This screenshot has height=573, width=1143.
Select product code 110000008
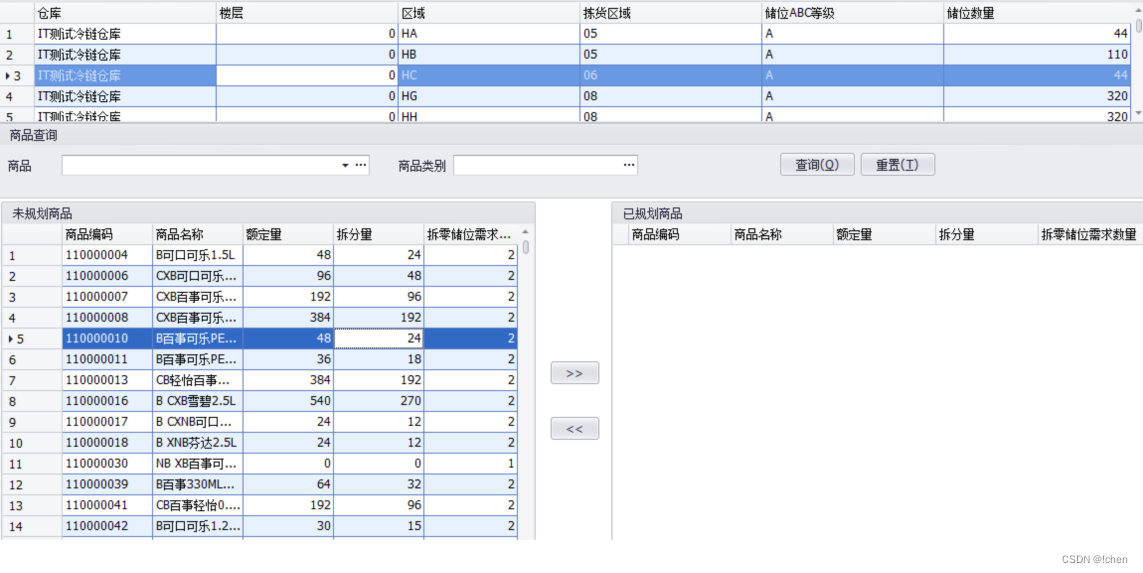tap(107, 318)
